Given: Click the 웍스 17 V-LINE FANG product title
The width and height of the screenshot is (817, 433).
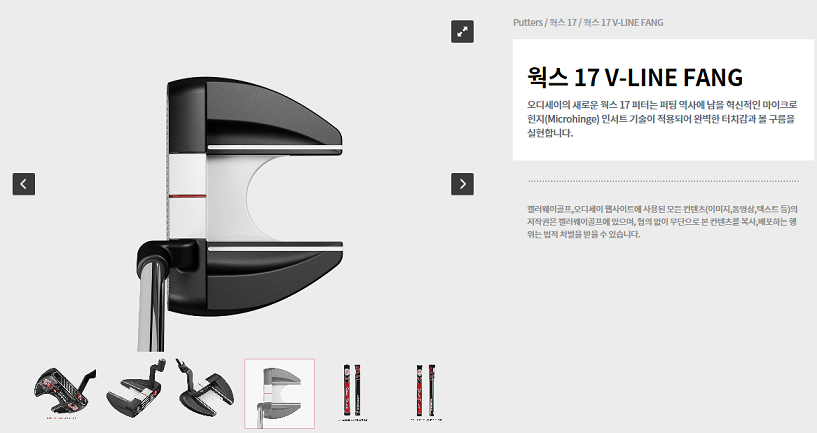Looking at the screenshot, I should pos(635,78).
